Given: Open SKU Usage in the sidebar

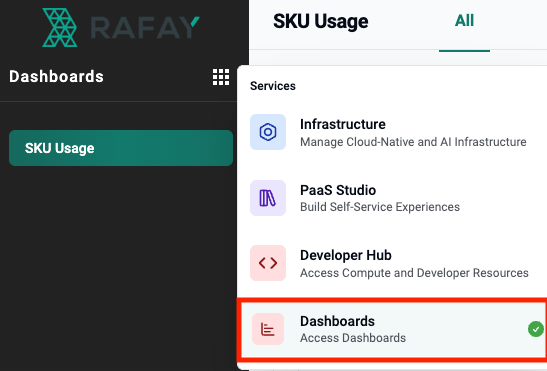Looking at the screenshot, I should (x=121, y=148).
